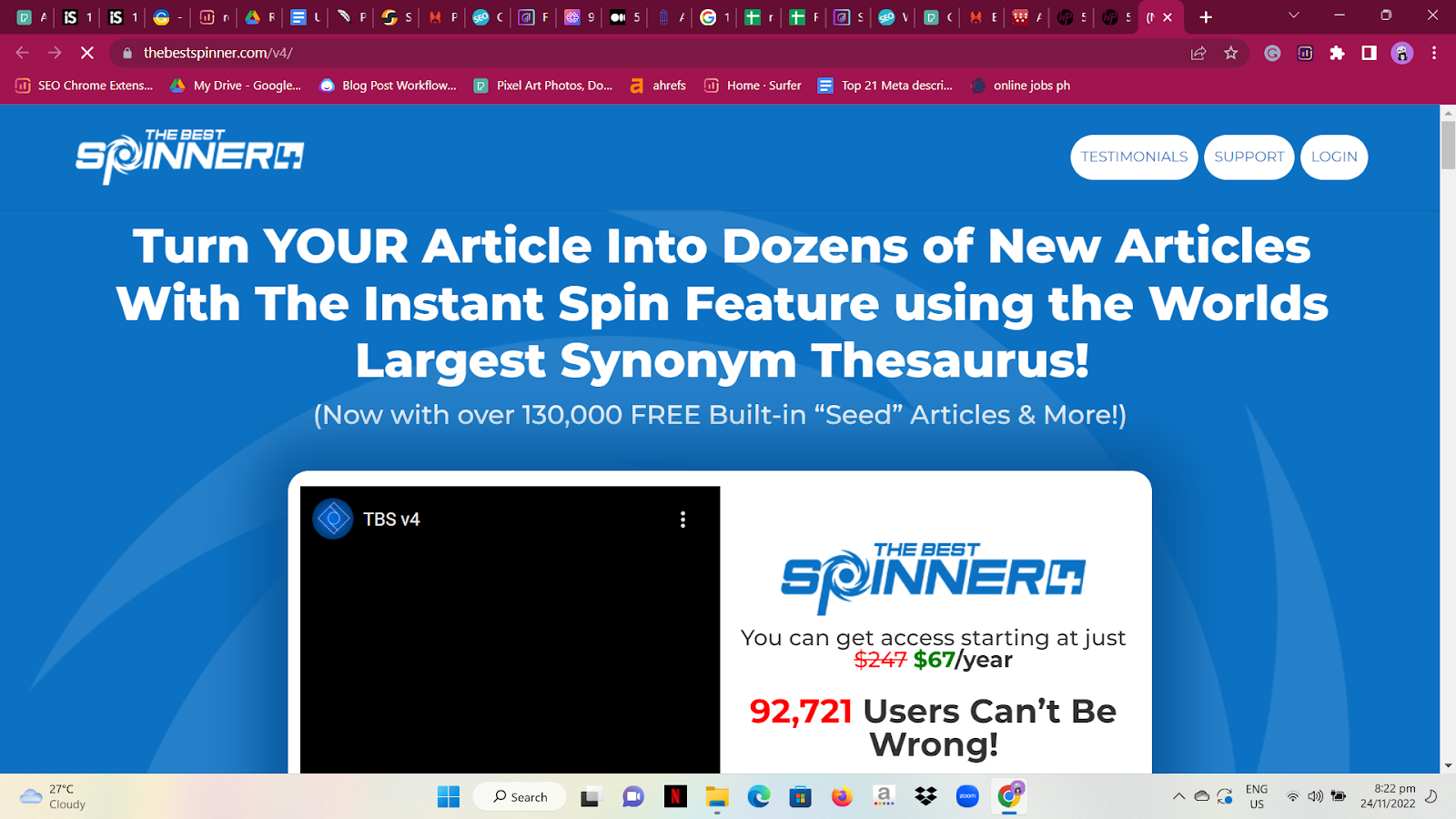Open the SEO Chrome Extensions bookmark
This screenshot has height=819, width=1456.
[x=84, y=86]
